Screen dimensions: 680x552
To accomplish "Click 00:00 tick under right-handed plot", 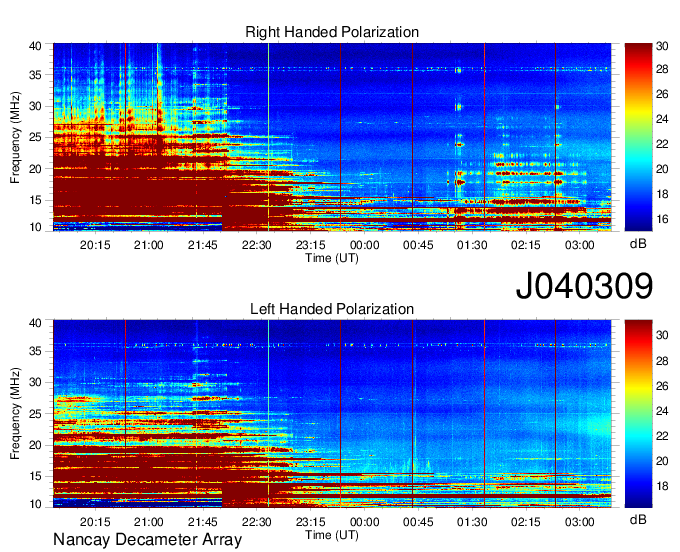I will point(364,245).
